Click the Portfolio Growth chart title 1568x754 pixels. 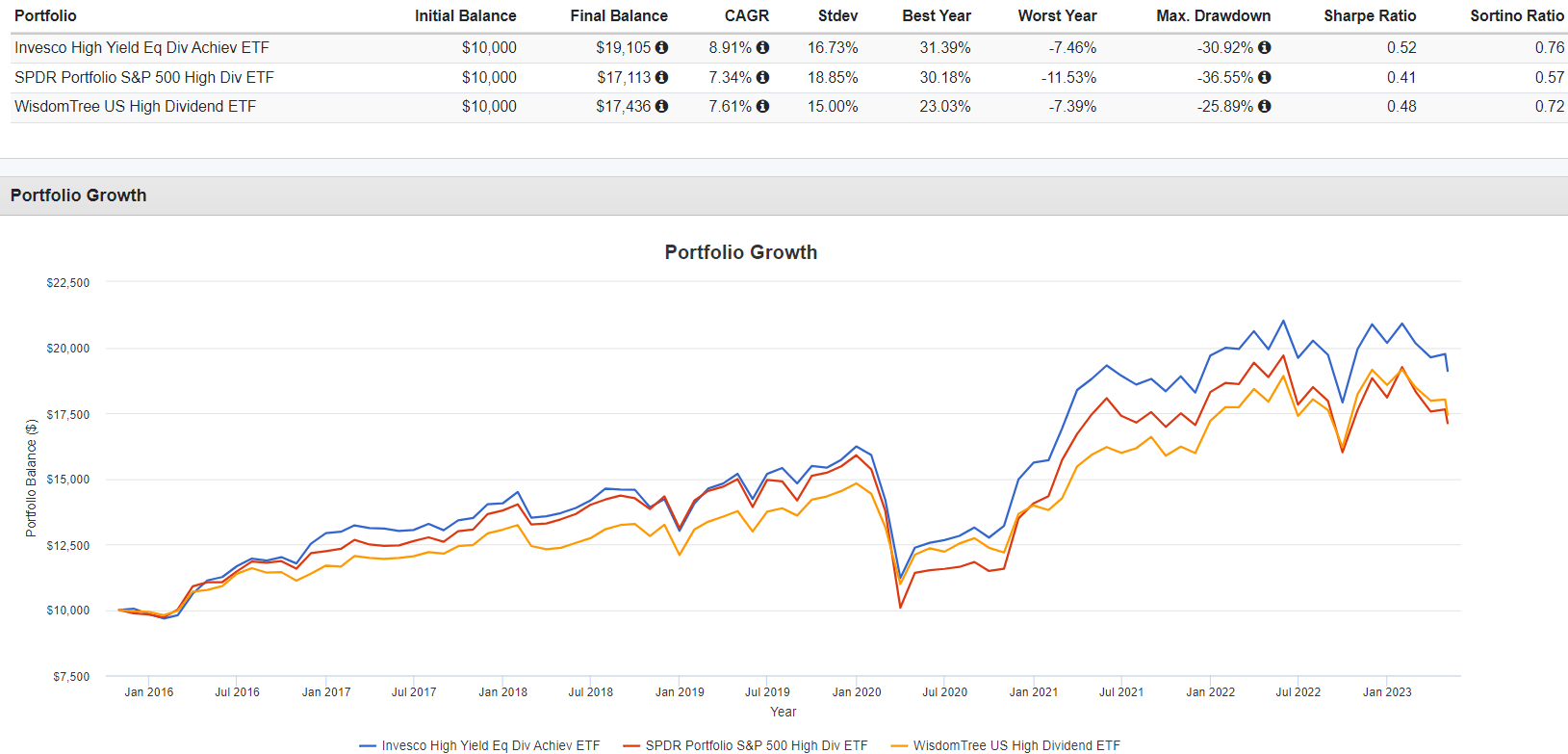[741, 252]
